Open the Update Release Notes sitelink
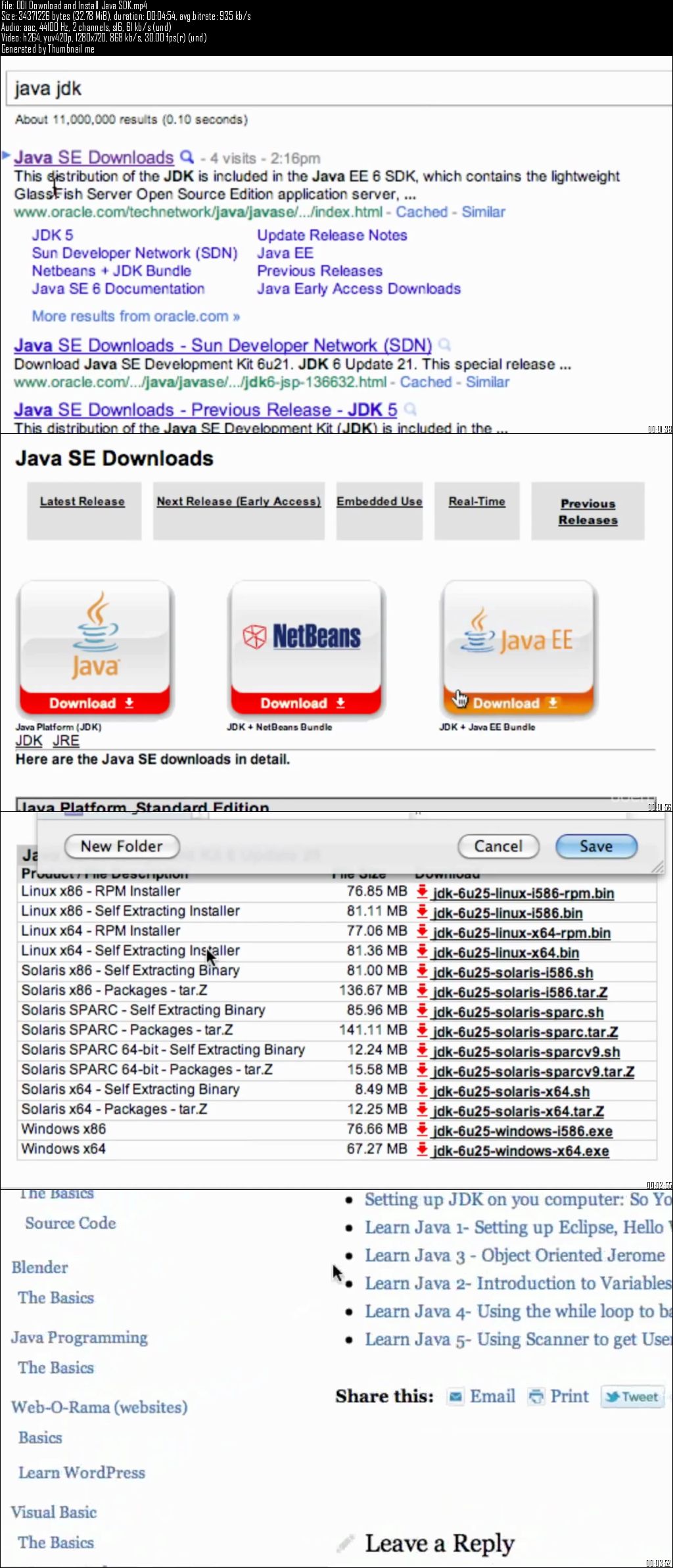The width and height of the screenshot is (673, 1568). click(x=332, y=235)
